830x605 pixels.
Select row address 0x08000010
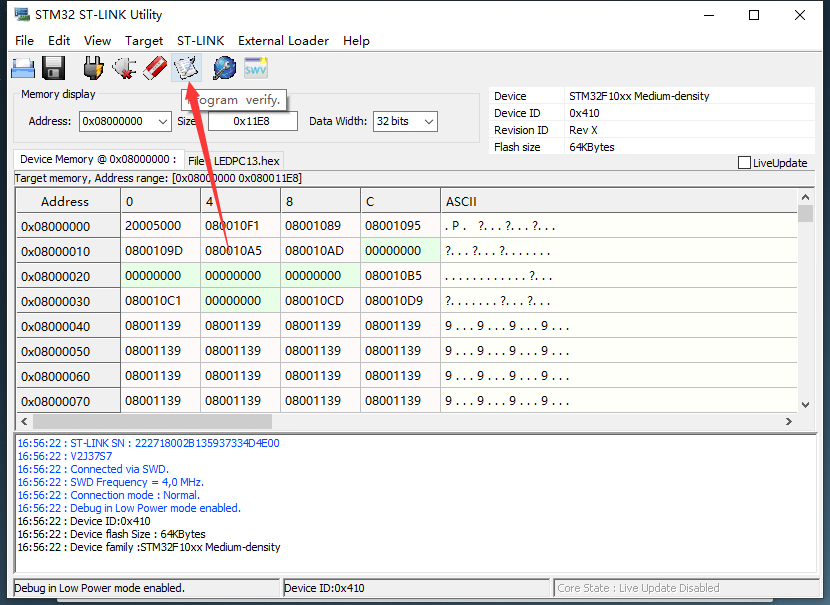pos(68,251)
